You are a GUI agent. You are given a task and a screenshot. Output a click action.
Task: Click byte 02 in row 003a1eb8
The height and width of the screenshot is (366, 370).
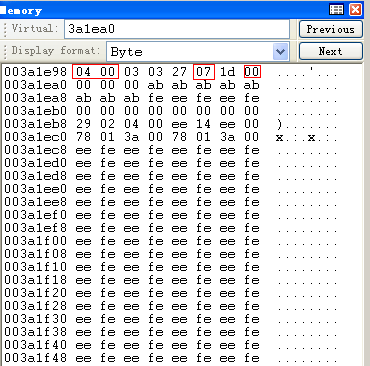pos(107,124)
